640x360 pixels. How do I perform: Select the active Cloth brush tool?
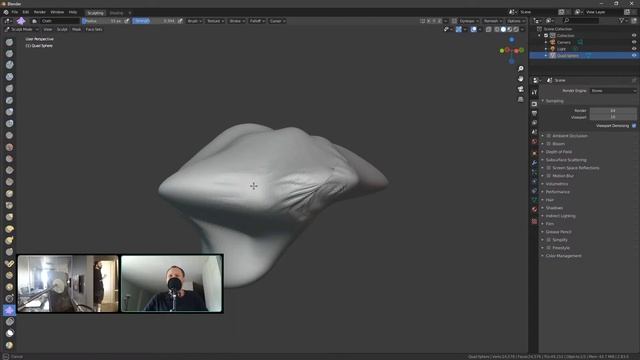(9, 310)
